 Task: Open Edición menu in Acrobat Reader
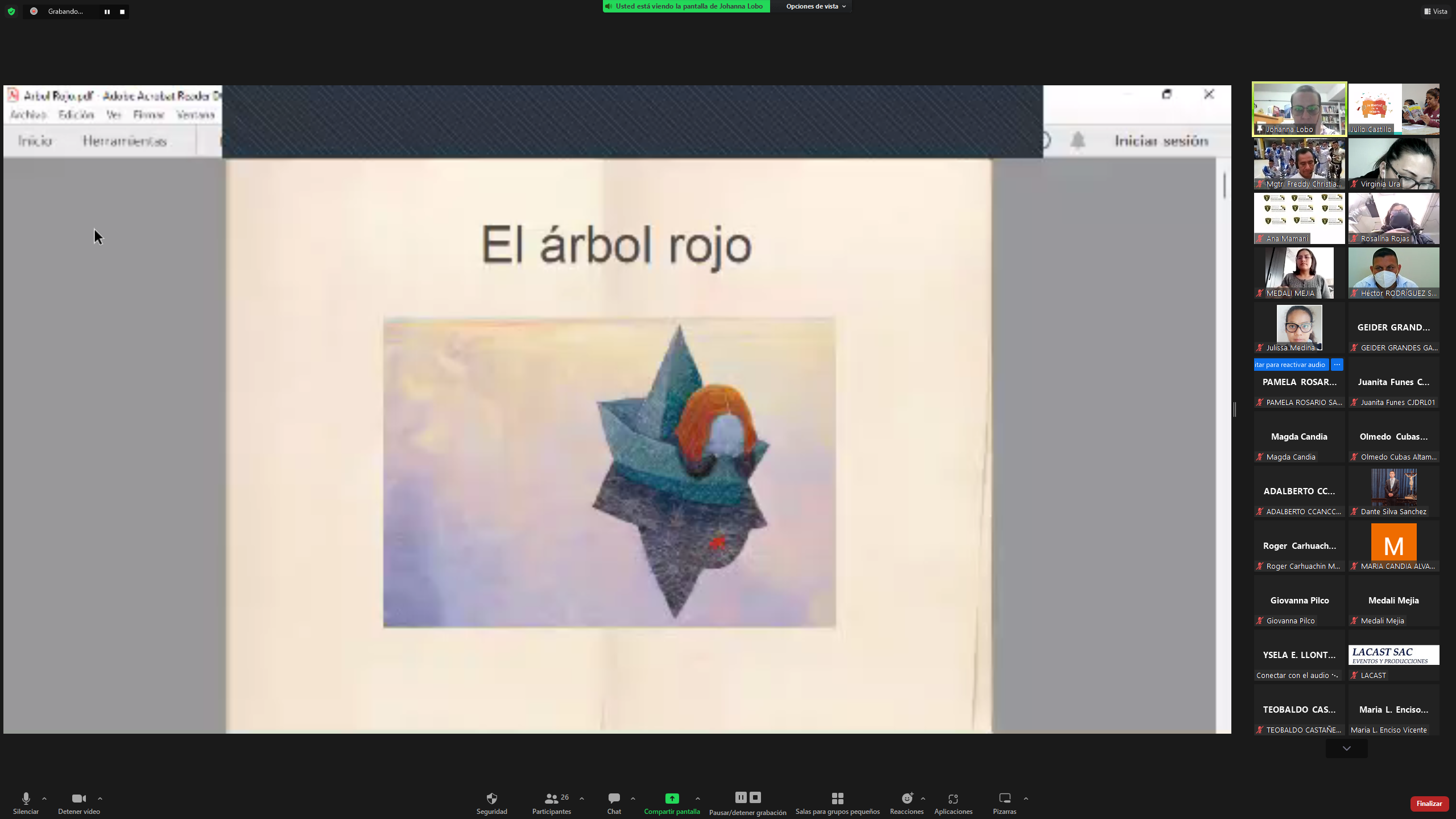pos(76,115)
